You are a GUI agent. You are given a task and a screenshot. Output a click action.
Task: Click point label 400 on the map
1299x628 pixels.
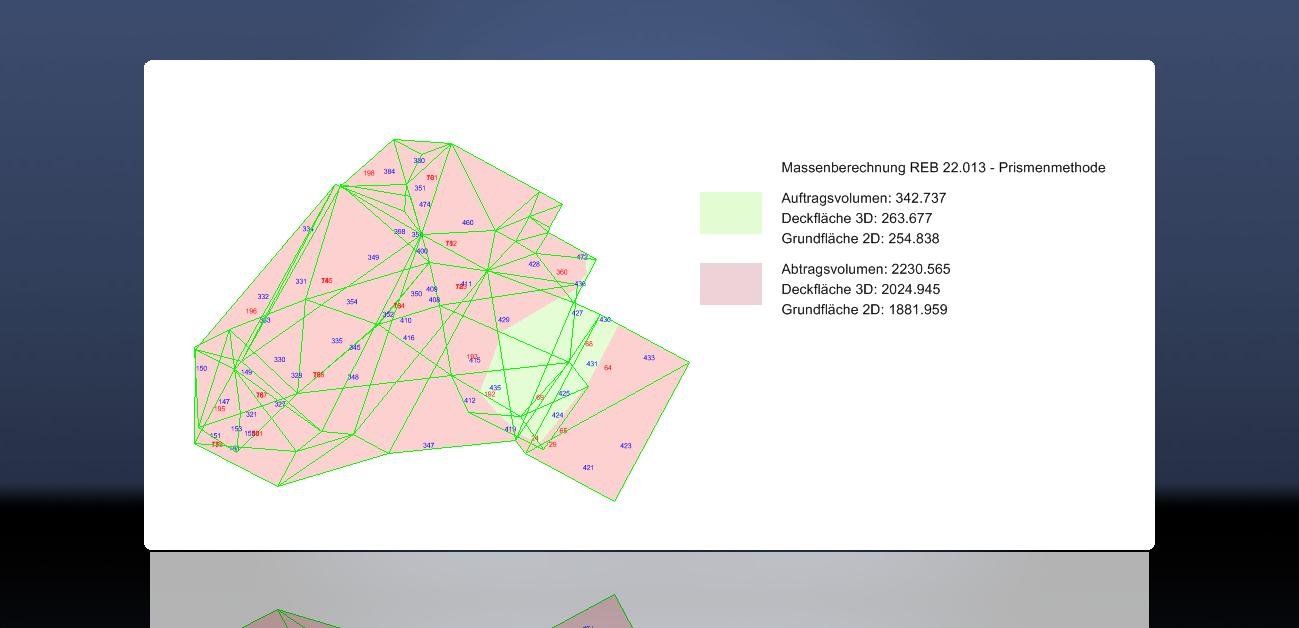click(422, 252)
